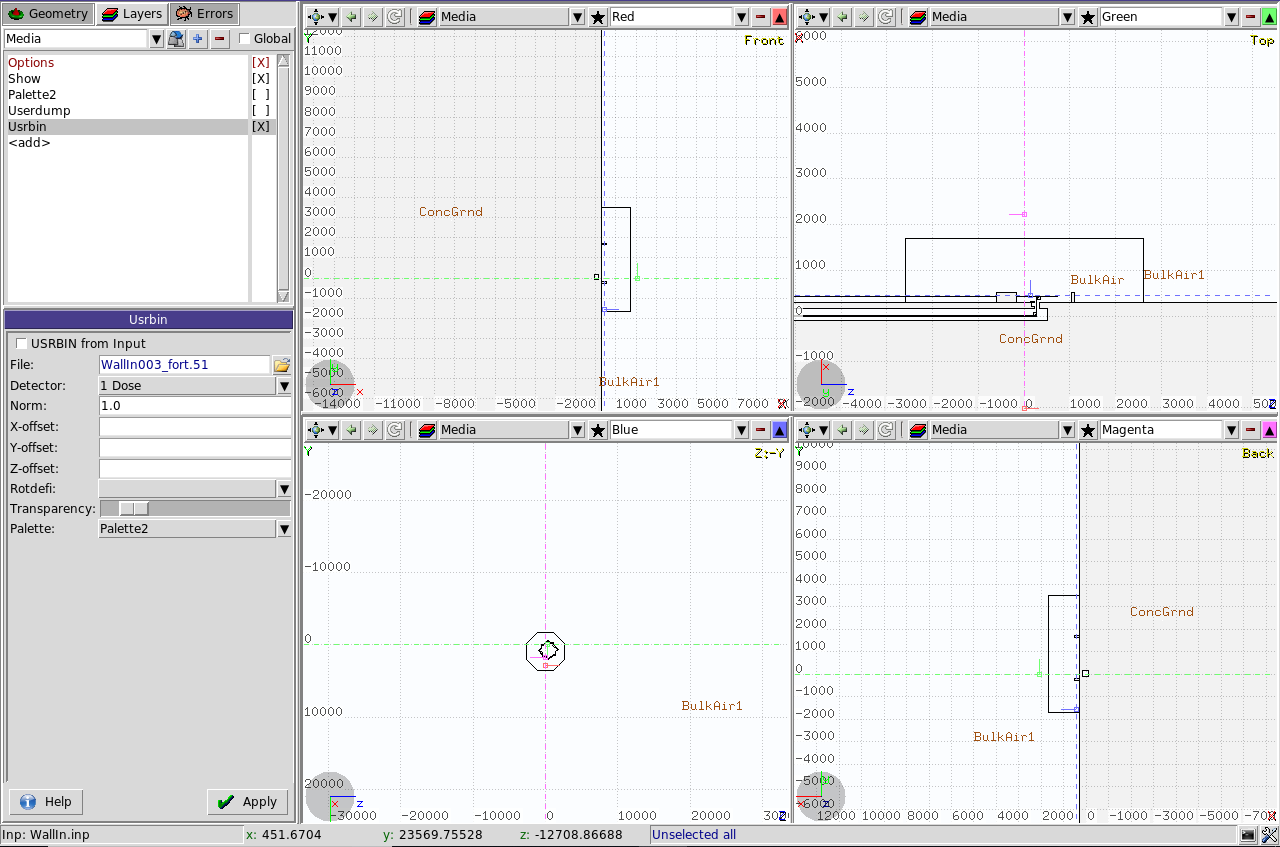Screen dimensions: 1280x847
Task: Switch to the Layers tab
Action: (x=131, y=14)
